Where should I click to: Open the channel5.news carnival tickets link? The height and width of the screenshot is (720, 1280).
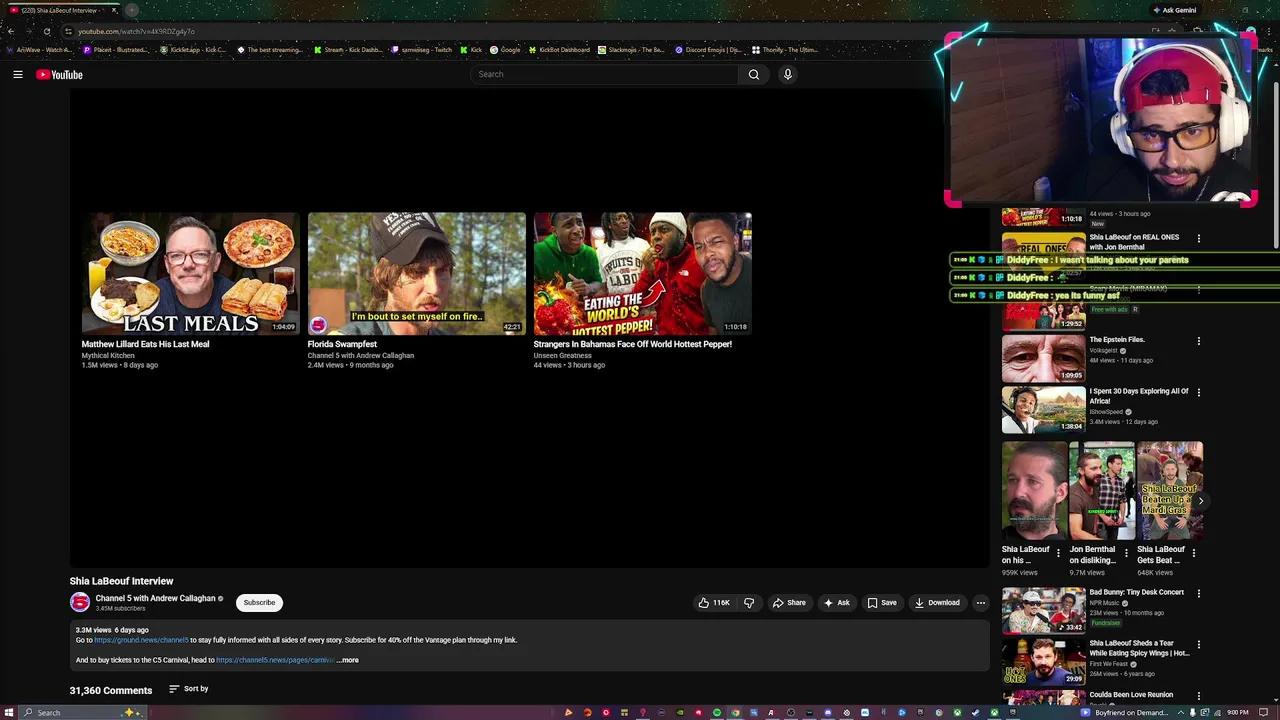(275, 660)
